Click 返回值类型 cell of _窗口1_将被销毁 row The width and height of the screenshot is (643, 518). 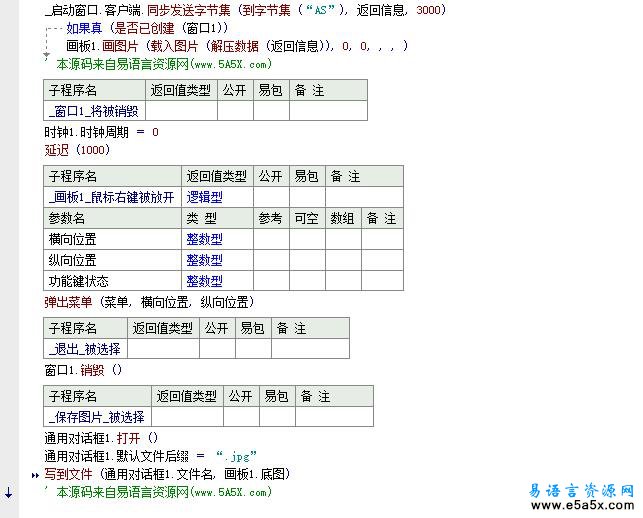pos(181,111)
